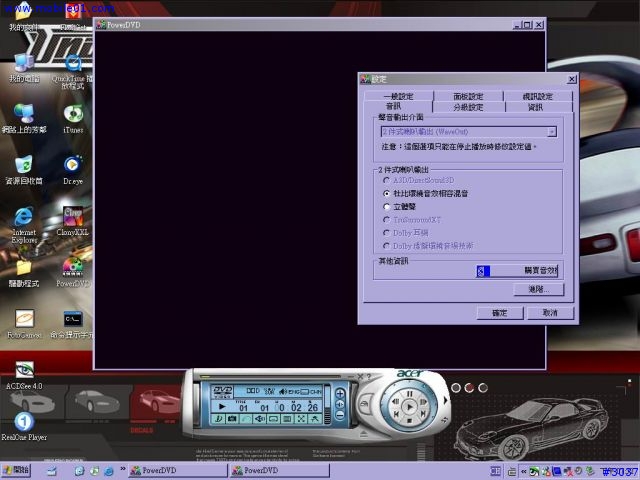Click the menu icon in bottom icon row

[287, 419]
